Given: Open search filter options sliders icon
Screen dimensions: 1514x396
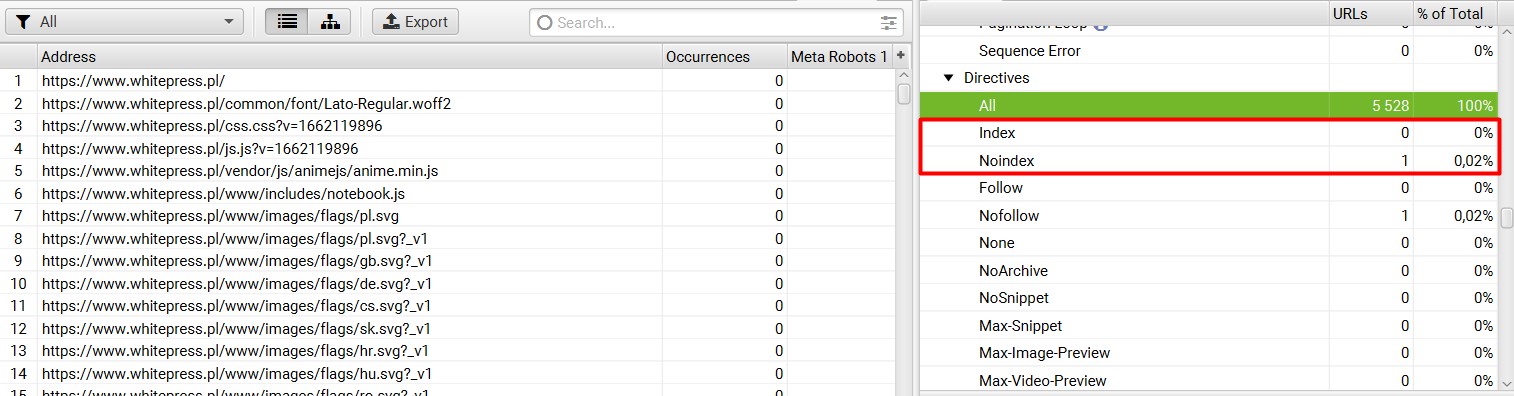Looking at the screenshot, I should [x=888, y=22].
